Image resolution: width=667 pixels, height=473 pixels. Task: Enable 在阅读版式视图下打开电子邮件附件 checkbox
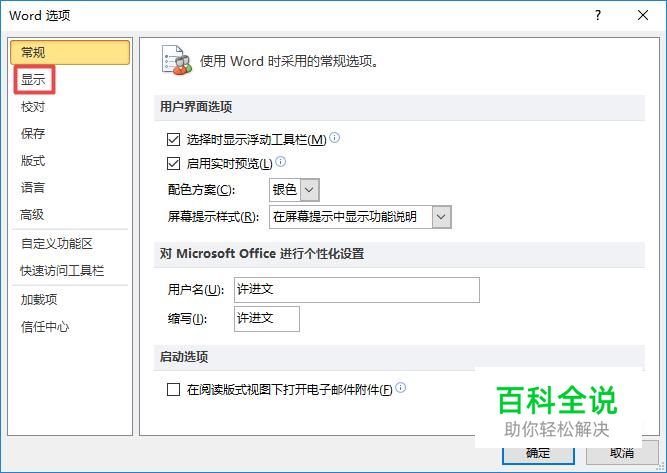point(173,389)
